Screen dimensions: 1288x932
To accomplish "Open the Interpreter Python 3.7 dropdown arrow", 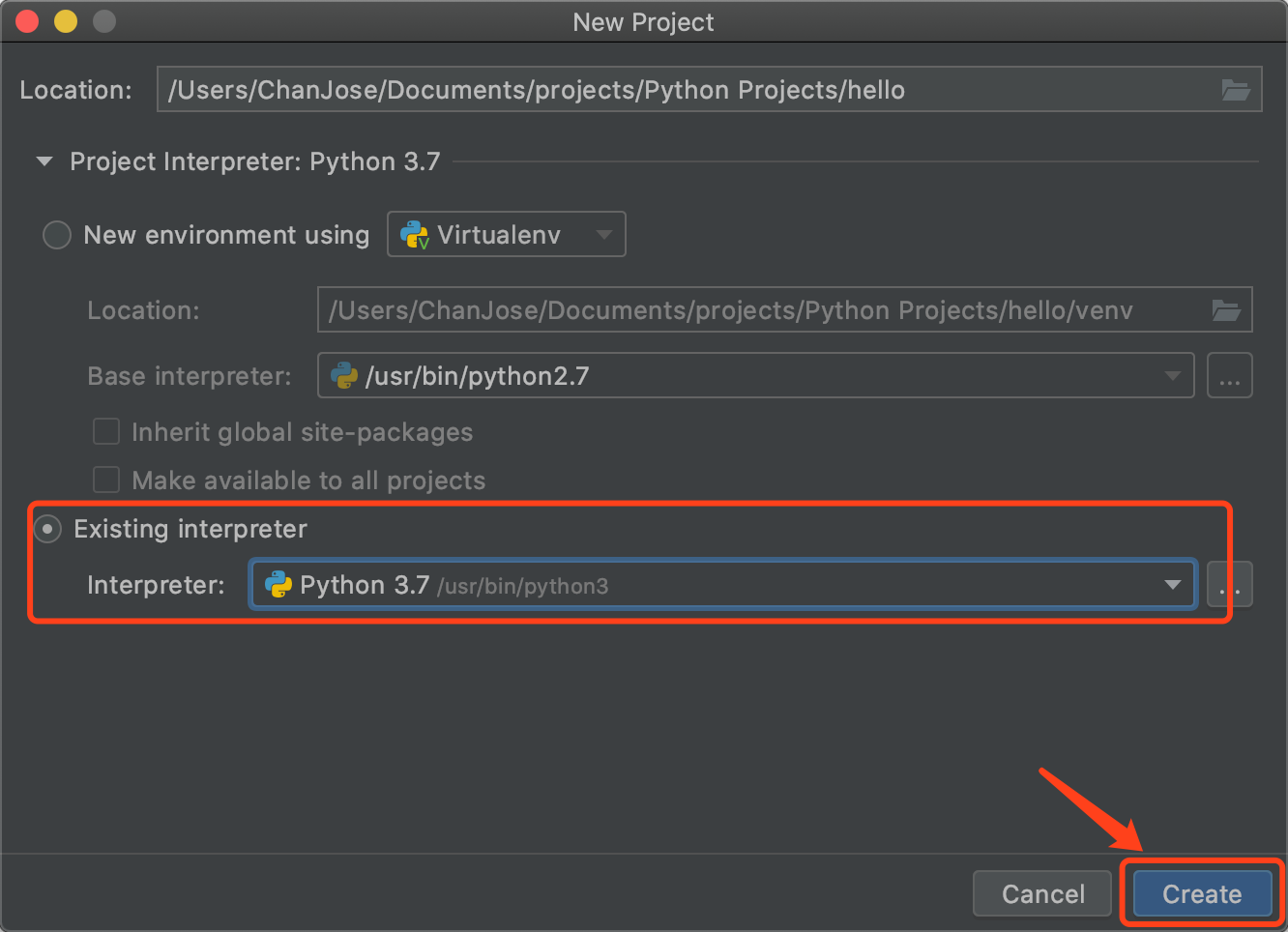I will 1173,585.
